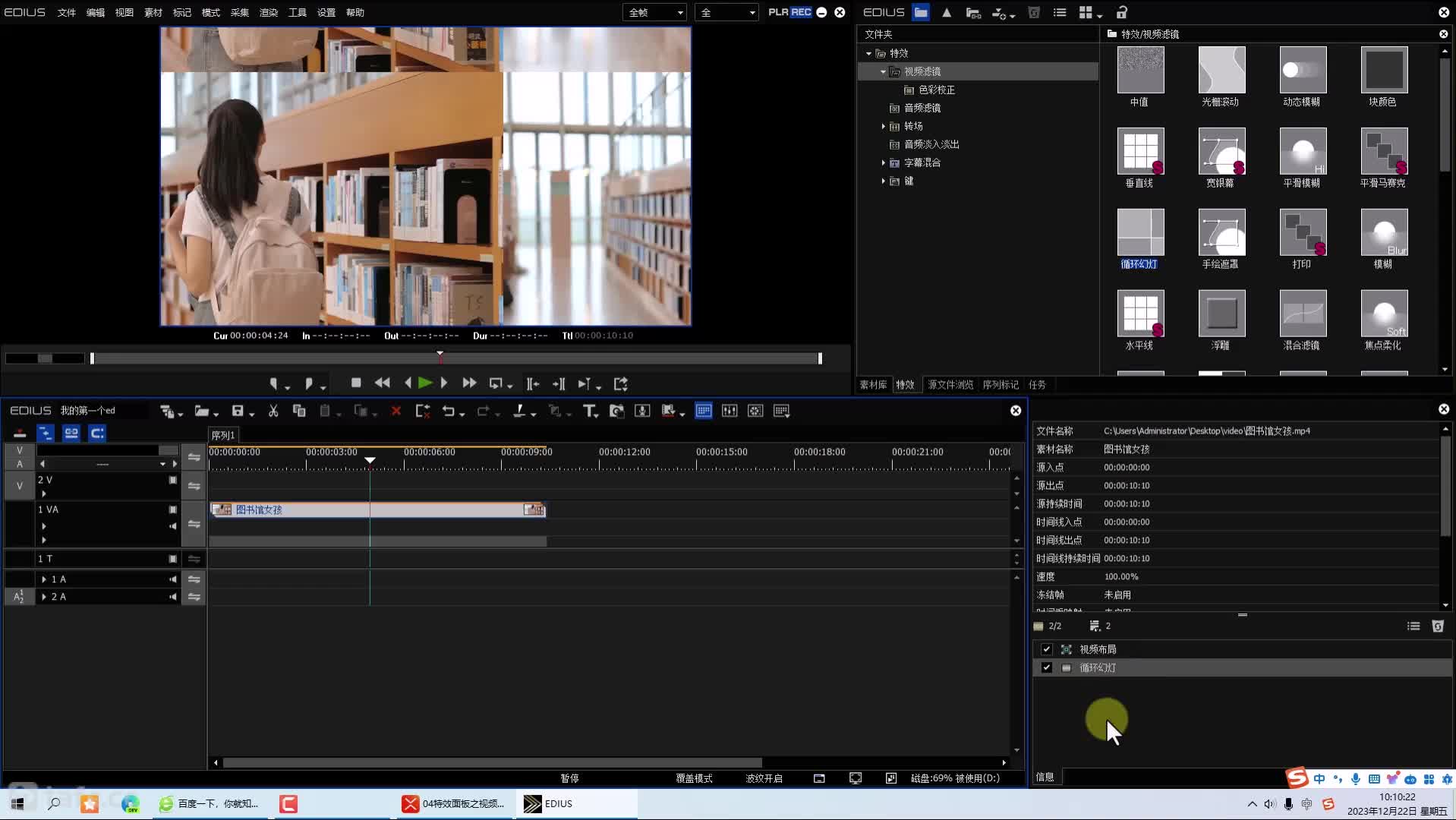Select the 图书馆女孩 clip on timeline
Viewport: 1456px width, 820px height.
click(x=377, y=509)
